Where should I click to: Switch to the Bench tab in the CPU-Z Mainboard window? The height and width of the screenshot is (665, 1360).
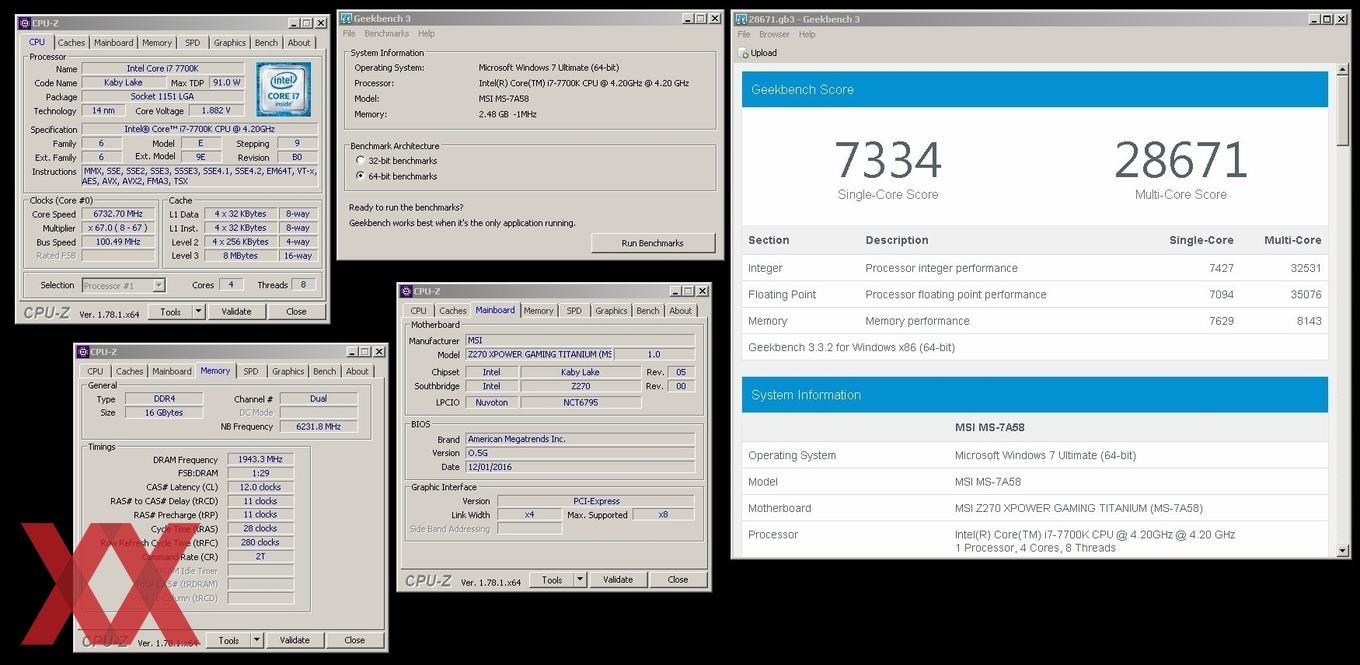pyautogui.click(x=648, y=310)
